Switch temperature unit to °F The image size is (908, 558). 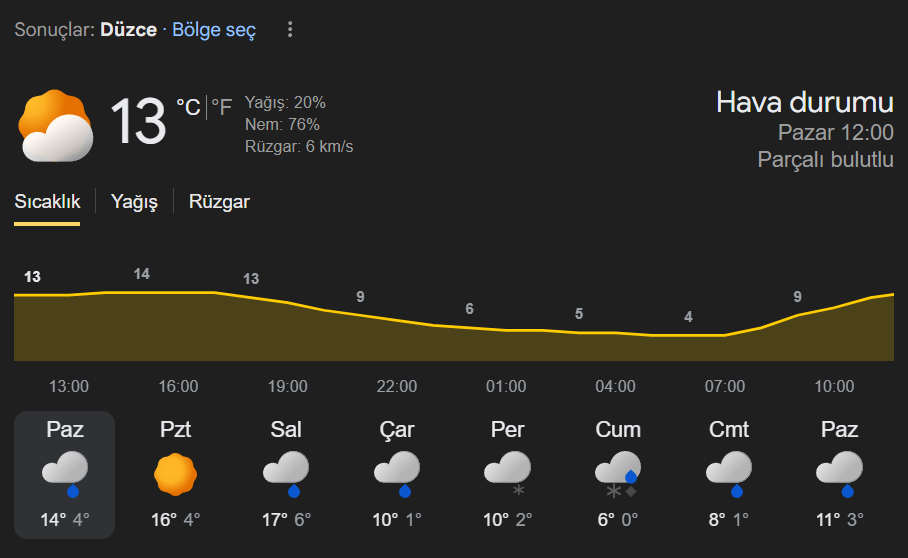(x=222, y=107)
